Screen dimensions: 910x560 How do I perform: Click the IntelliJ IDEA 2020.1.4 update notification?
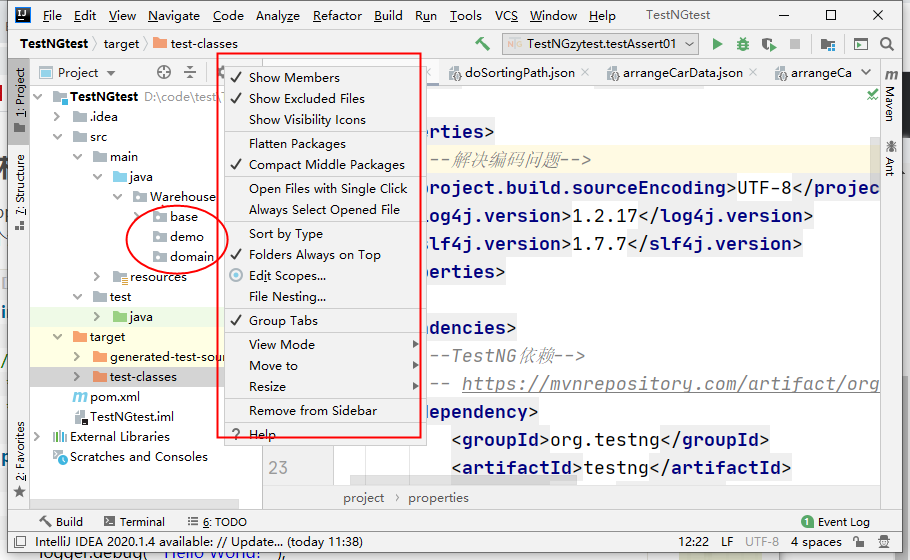(198, 542)
